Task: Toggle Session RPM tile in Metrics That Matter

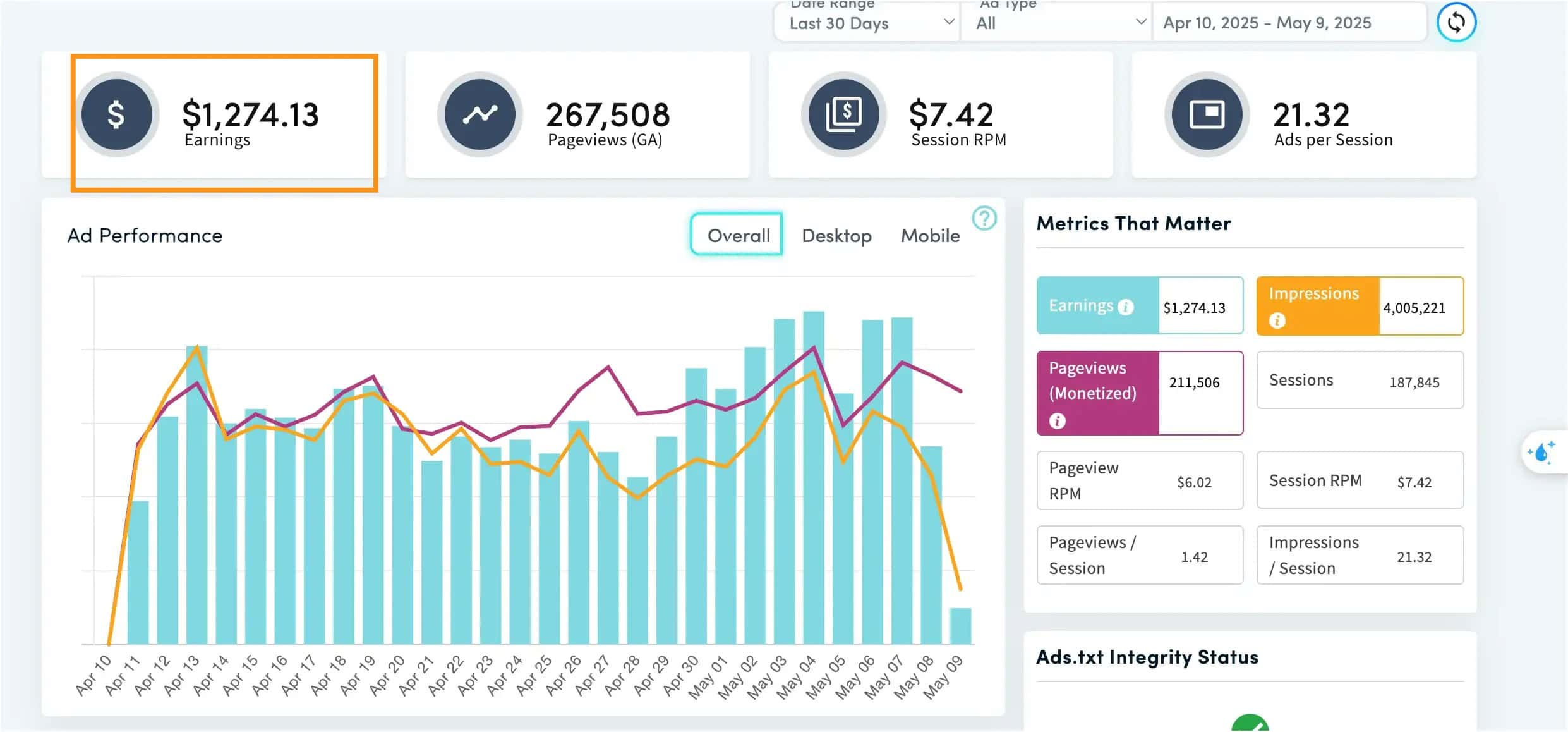Action: [1360, 480]
